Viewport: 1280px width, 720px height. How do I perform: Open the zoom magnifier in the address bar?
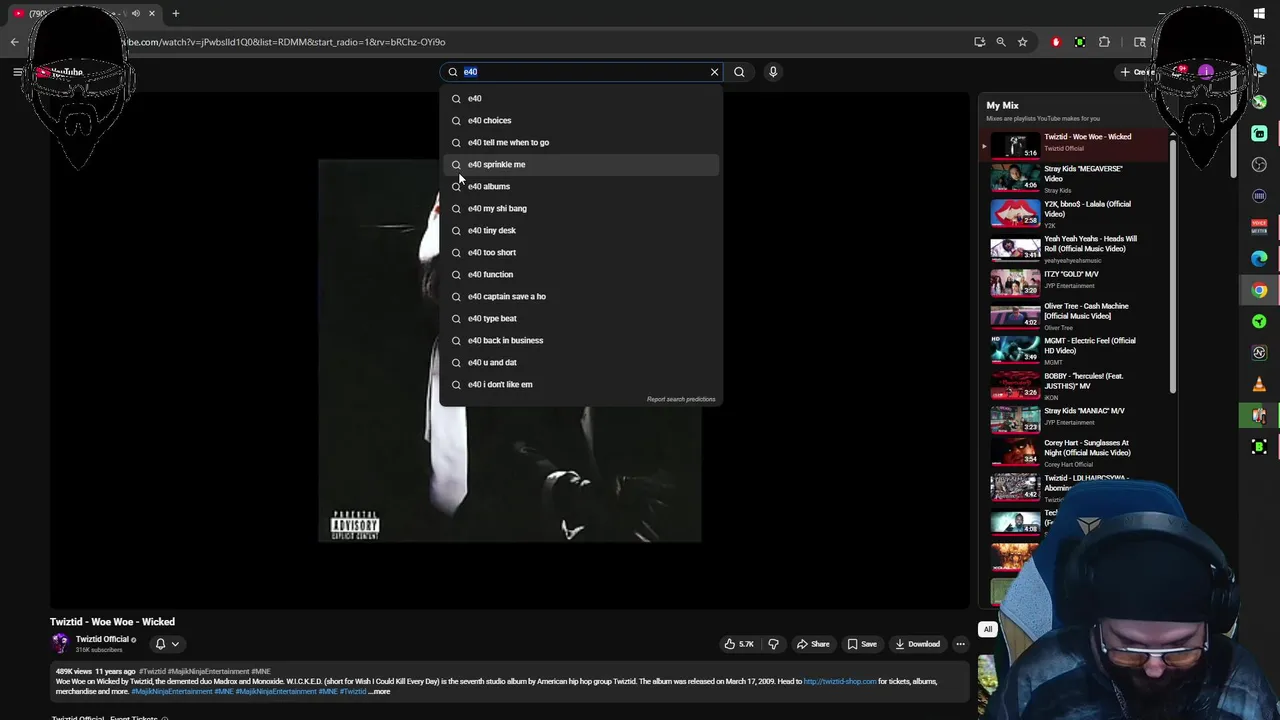pos(1001,42)
